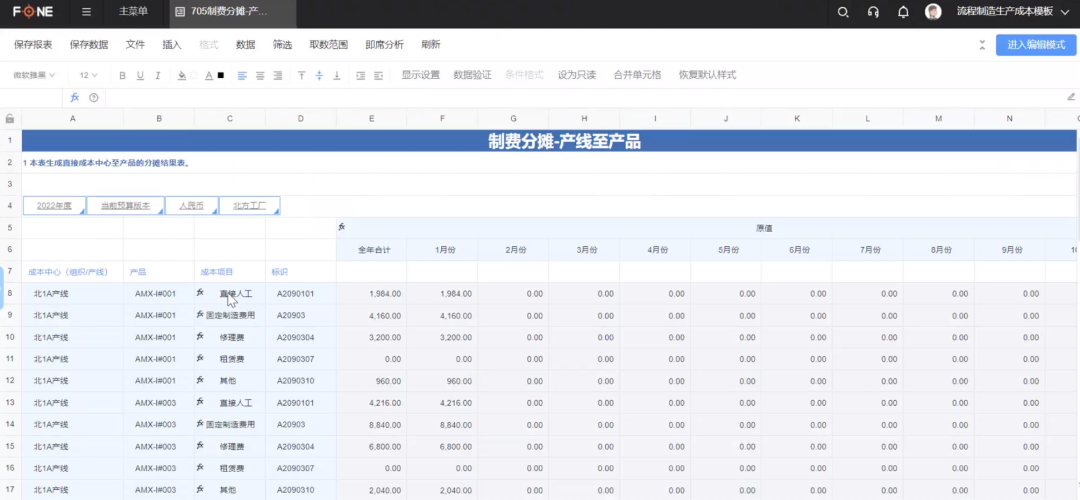Align cell content to bottom
This screenshot has width=1080, height=500.
tap(337, 75)
